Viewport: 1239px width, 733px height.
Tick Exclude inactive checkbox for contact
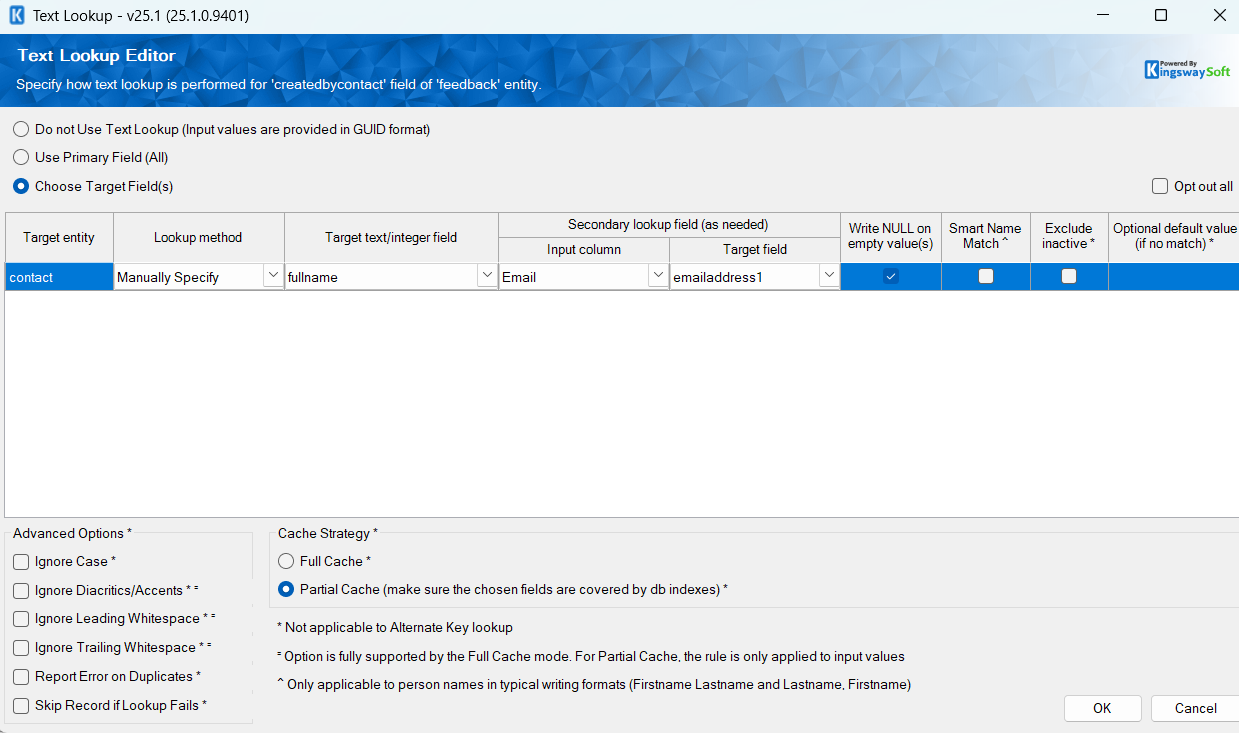pyautogui.click(x=1069, y=277)
